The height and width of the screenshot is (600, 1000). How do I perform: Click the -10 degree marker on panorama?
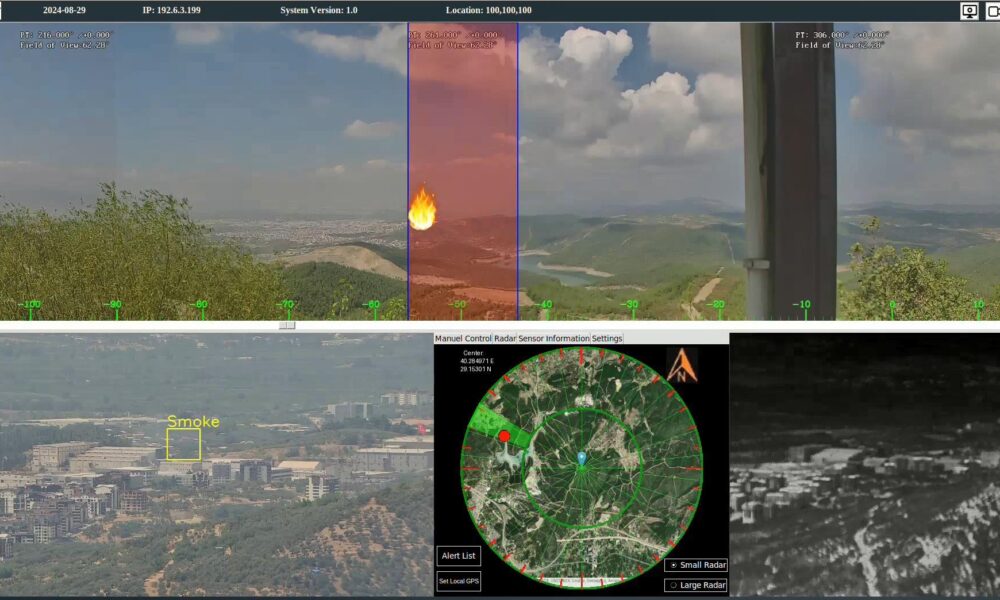coord(802,305)
